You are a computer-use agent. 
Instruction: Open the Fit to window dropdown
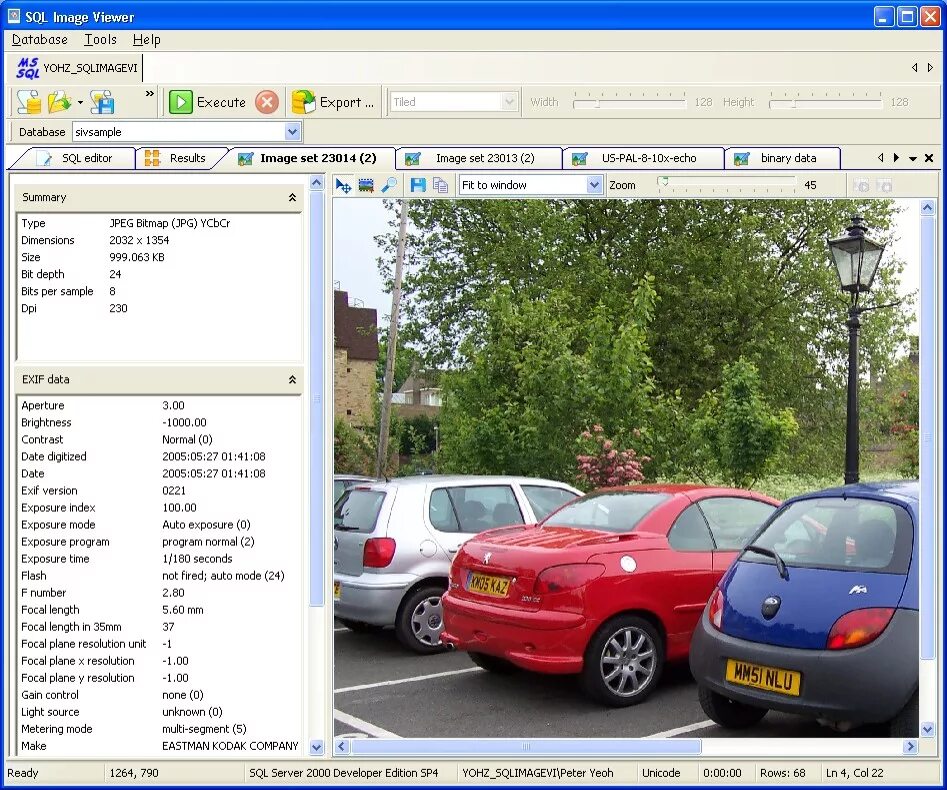(x=594, y=185)
